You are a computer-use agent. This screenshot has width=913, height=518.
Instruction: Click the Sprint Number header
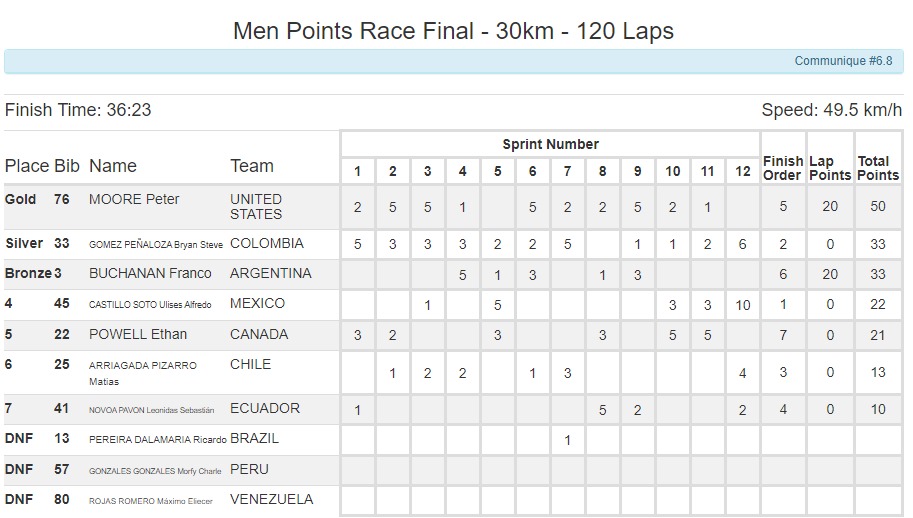point(550,145)
